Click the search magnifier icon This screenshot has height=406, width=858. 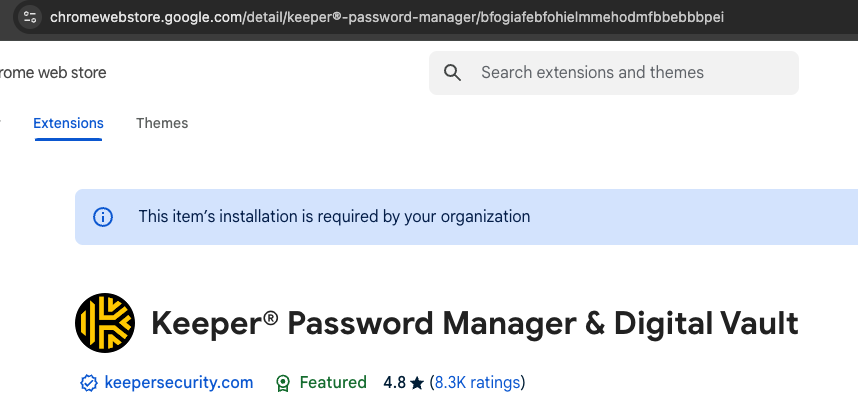452,73
